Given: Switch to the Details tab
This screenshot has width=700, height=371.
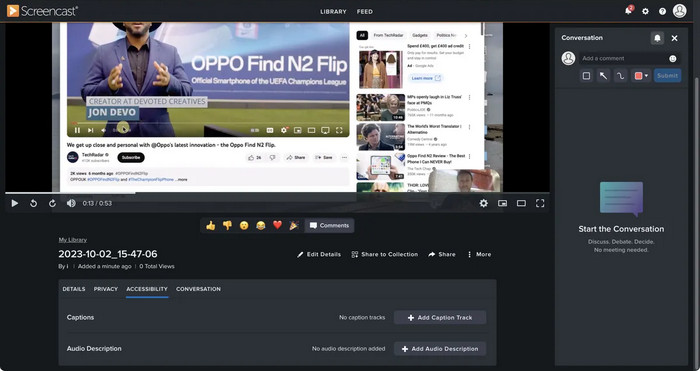Looking at the screenshot, I should (74, 289).
